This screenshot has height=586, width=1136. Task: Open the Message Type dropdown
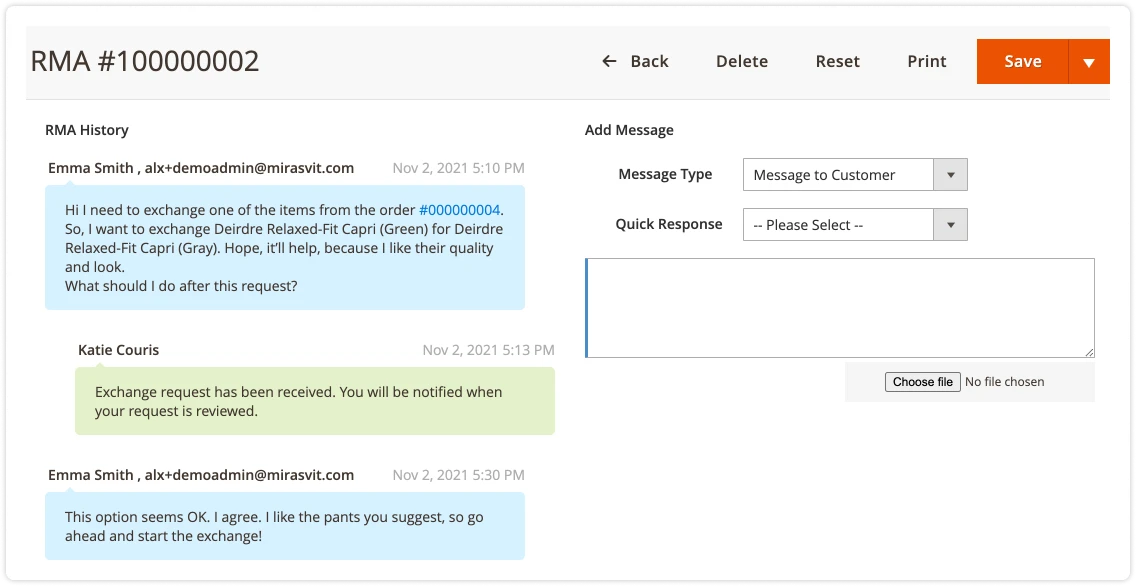950,174
